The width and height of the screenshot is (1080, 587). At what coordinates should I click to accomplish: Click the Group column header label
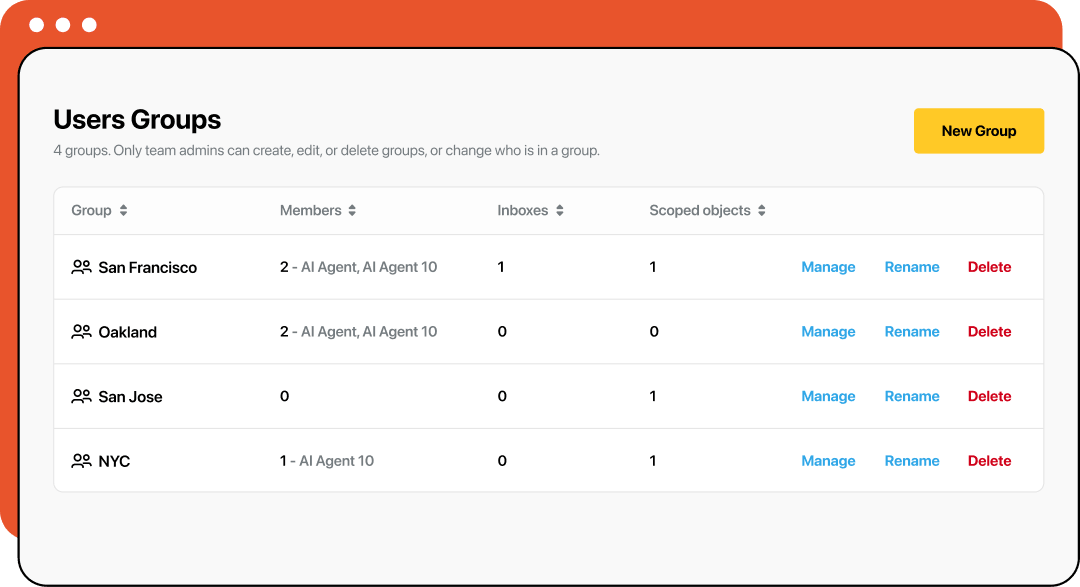tap(91, 211)
